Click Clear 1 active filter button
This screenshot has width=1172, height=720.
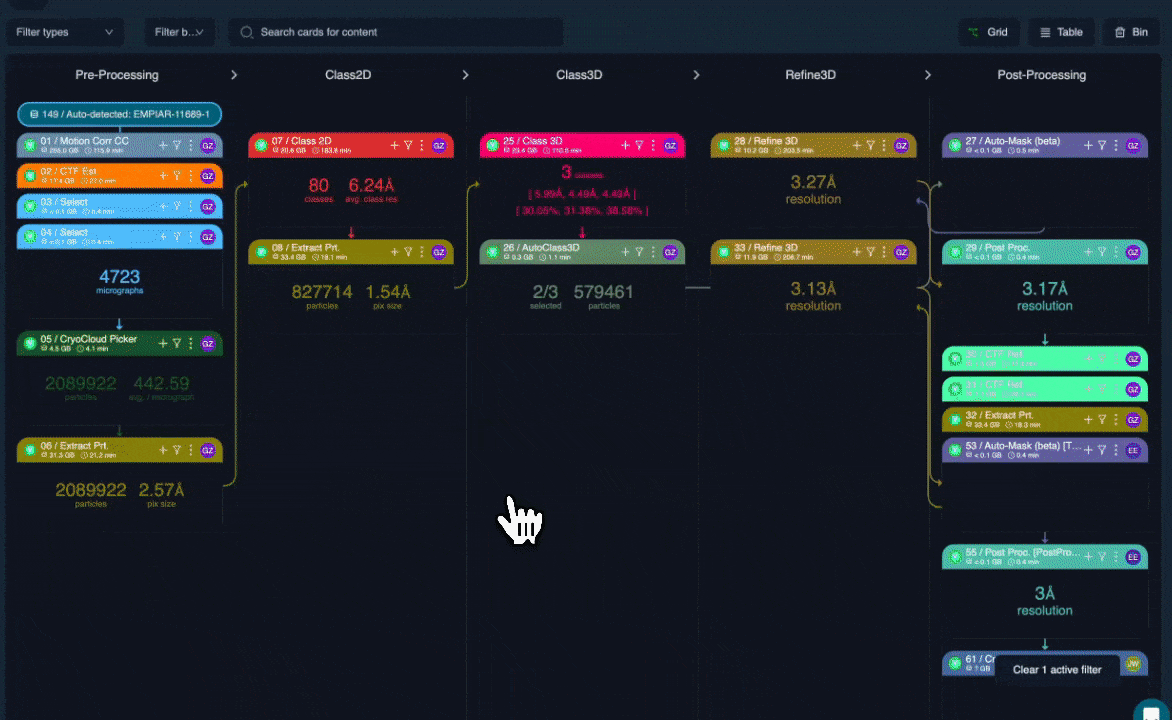(x=1057, y=669)
